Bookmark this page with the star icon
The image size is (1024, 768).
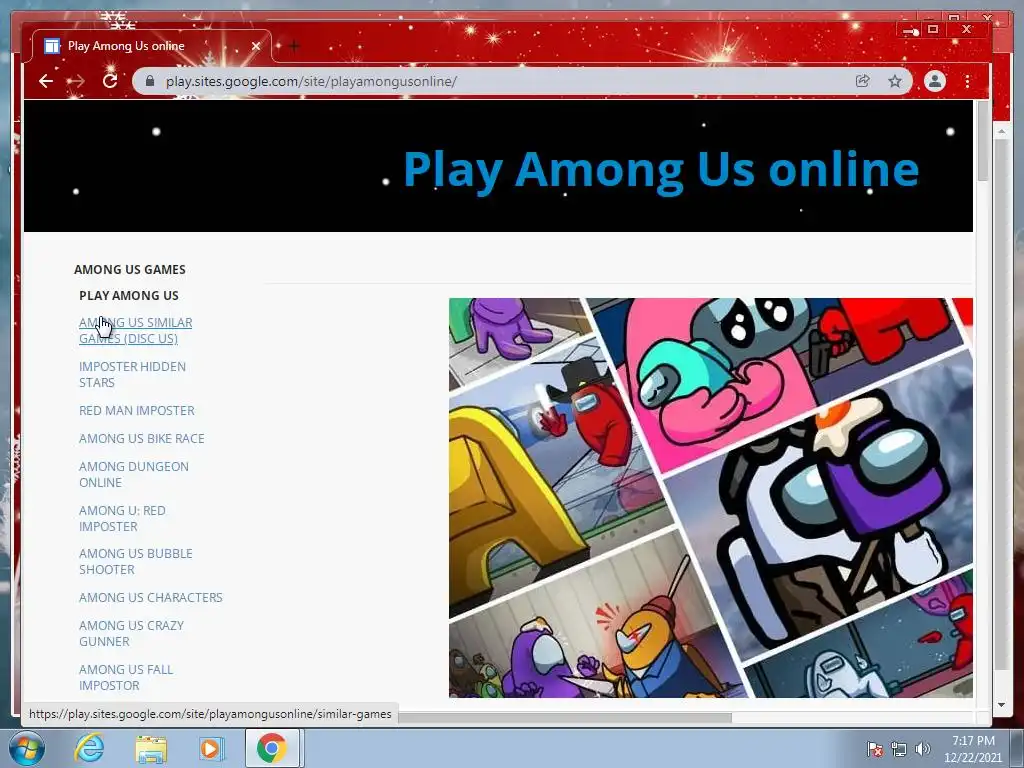tap(895, 81)
